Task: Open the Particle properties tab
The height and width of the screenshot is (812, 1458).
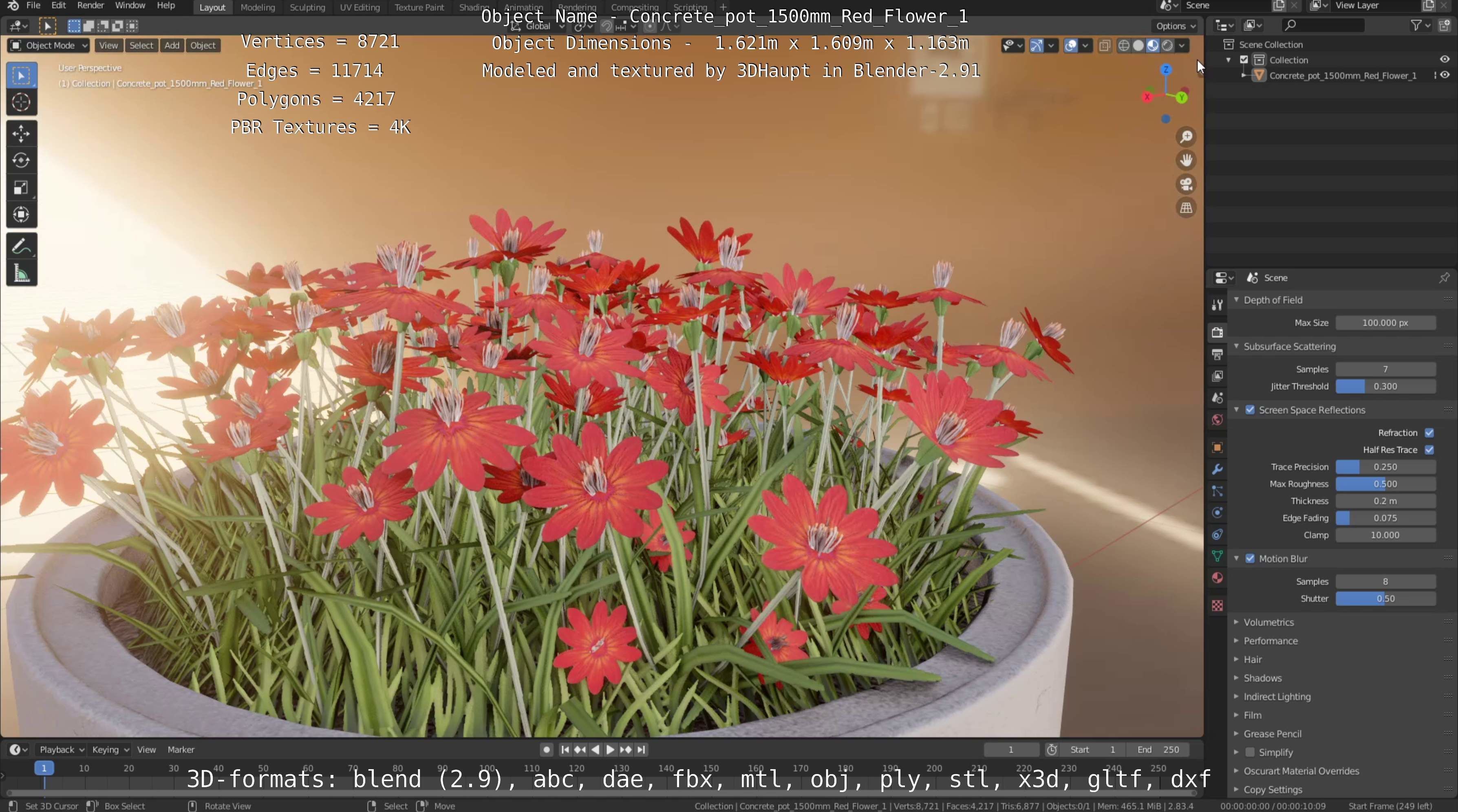Action: pos(1218,491)
